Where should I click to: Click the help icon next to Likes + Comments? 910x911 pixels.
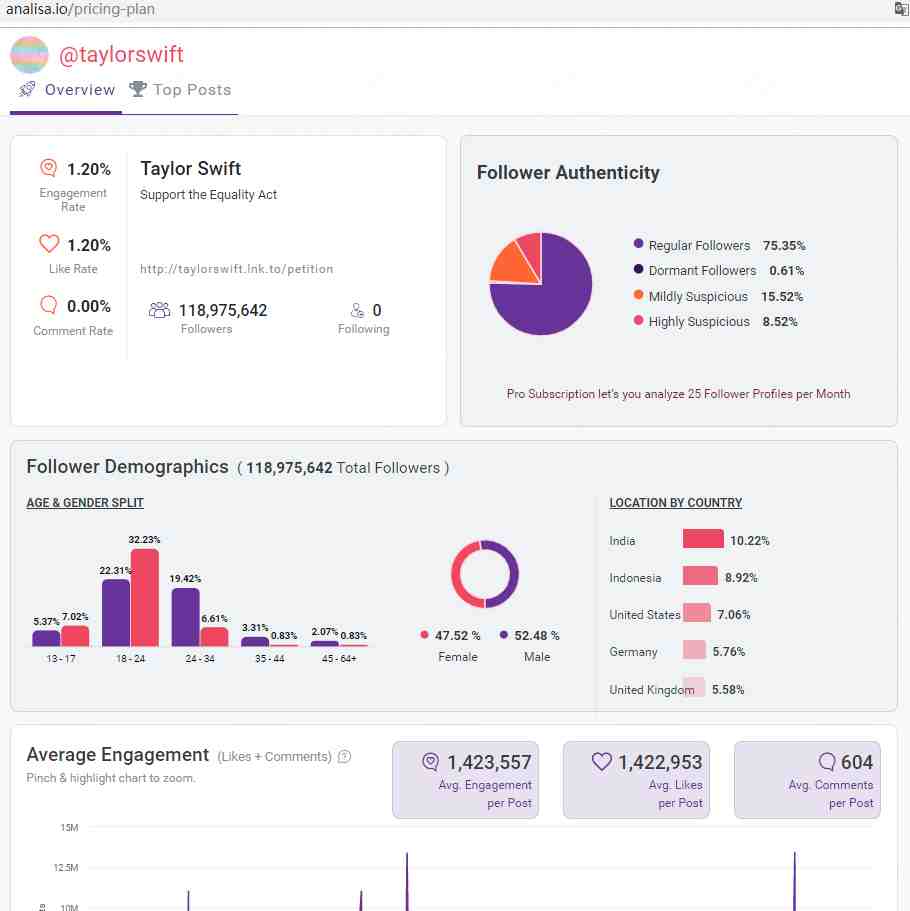tap(345, 756)
